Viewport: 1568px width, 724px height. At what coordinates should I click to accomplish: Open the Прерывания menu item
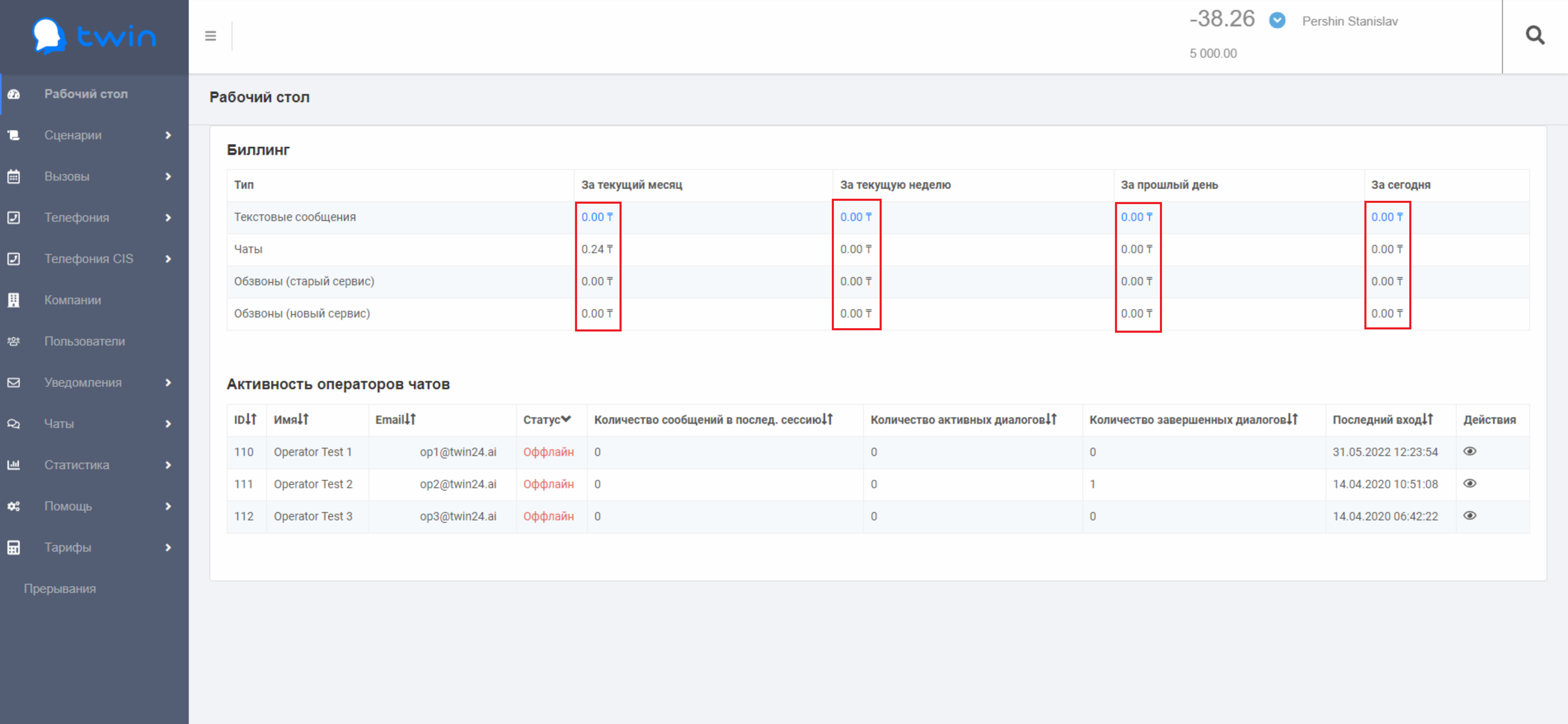(60, 589)
